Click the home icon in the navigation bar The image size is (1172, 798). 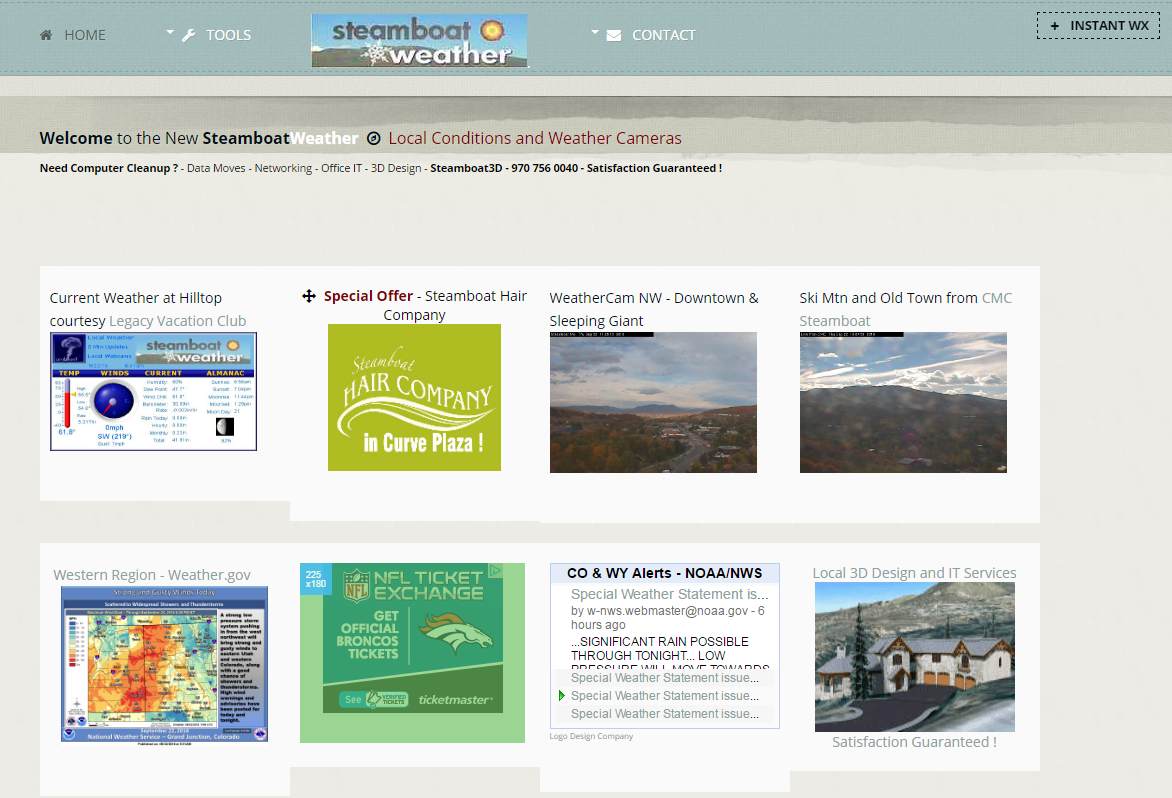46,35
